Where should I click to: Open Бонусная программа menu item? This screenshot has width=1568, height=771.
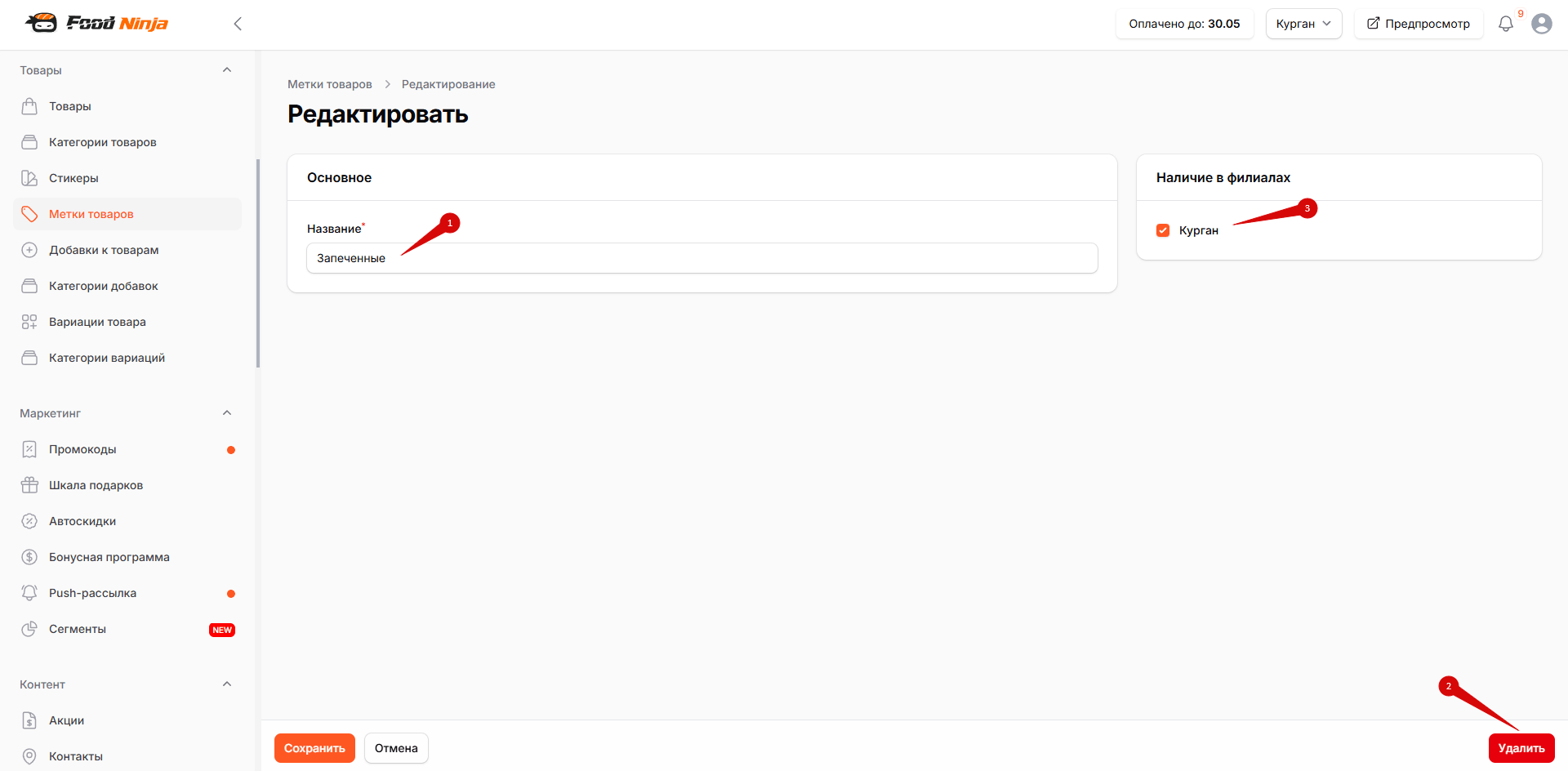(127, 557)
